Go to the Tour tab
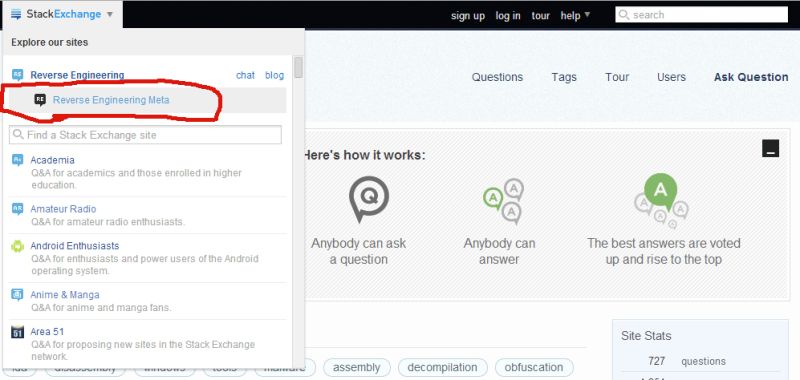 click(x=617, y=77)
